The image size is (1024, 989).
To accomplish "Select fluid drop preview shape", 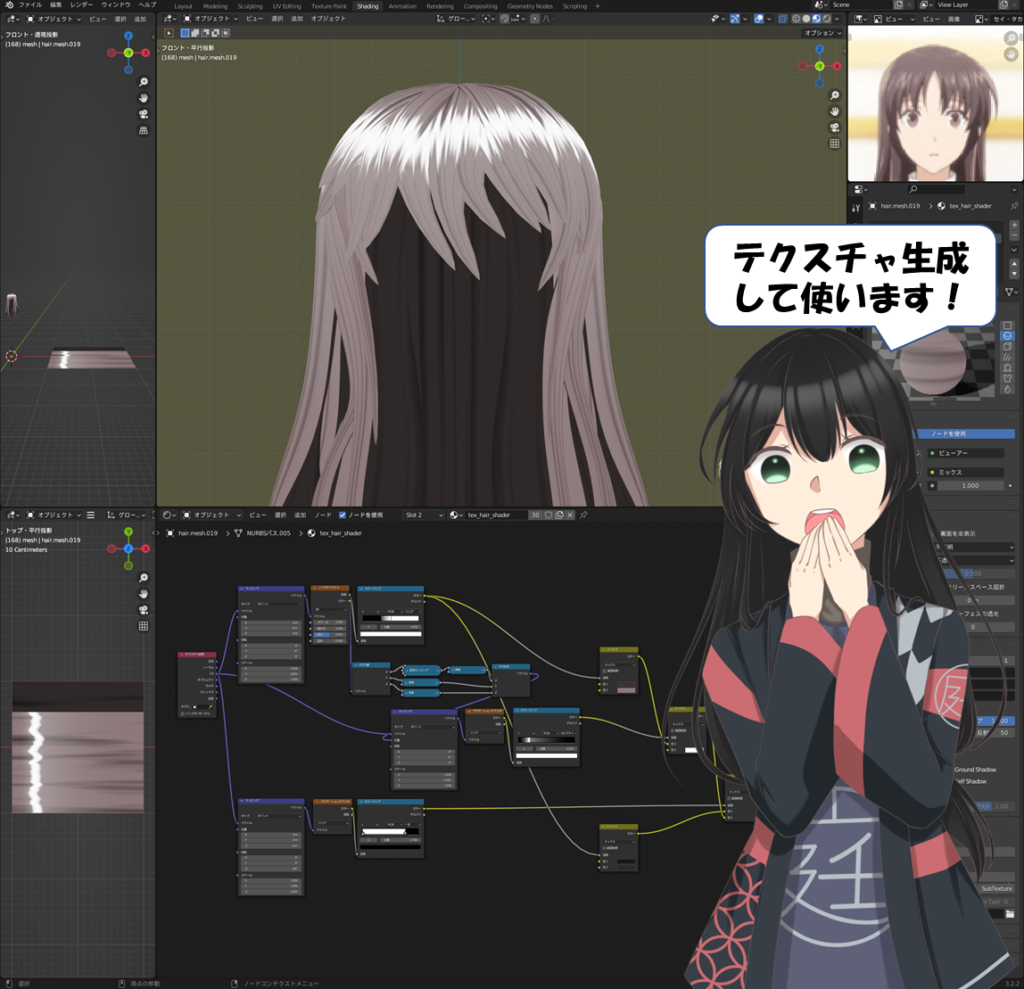I will tap(1008, 389).
